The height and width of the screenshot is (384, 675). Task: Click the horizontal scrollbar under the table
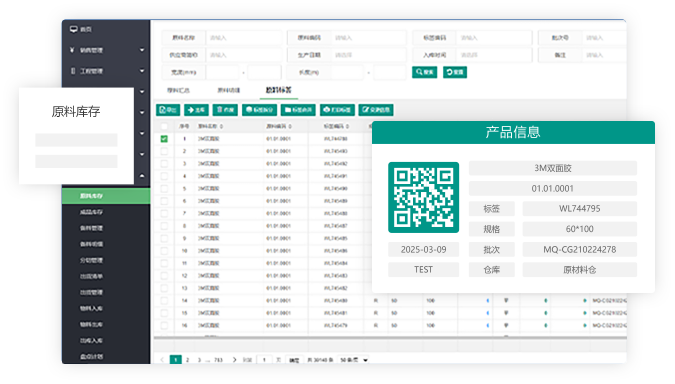point(390,338)
